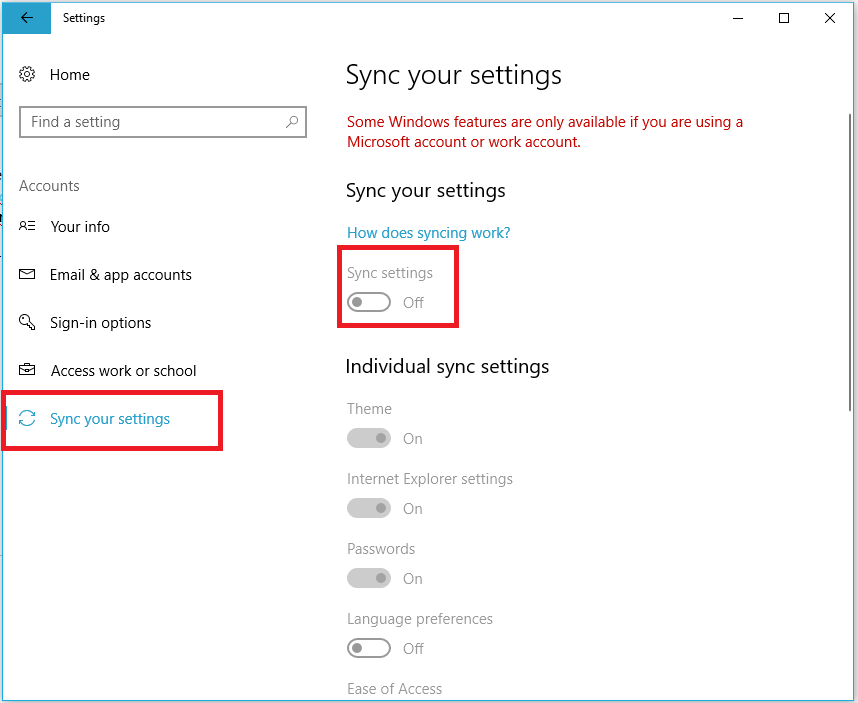Screen dimensions: 858x703
Task: Toggle the Language preferences switch
Action: 369,648
